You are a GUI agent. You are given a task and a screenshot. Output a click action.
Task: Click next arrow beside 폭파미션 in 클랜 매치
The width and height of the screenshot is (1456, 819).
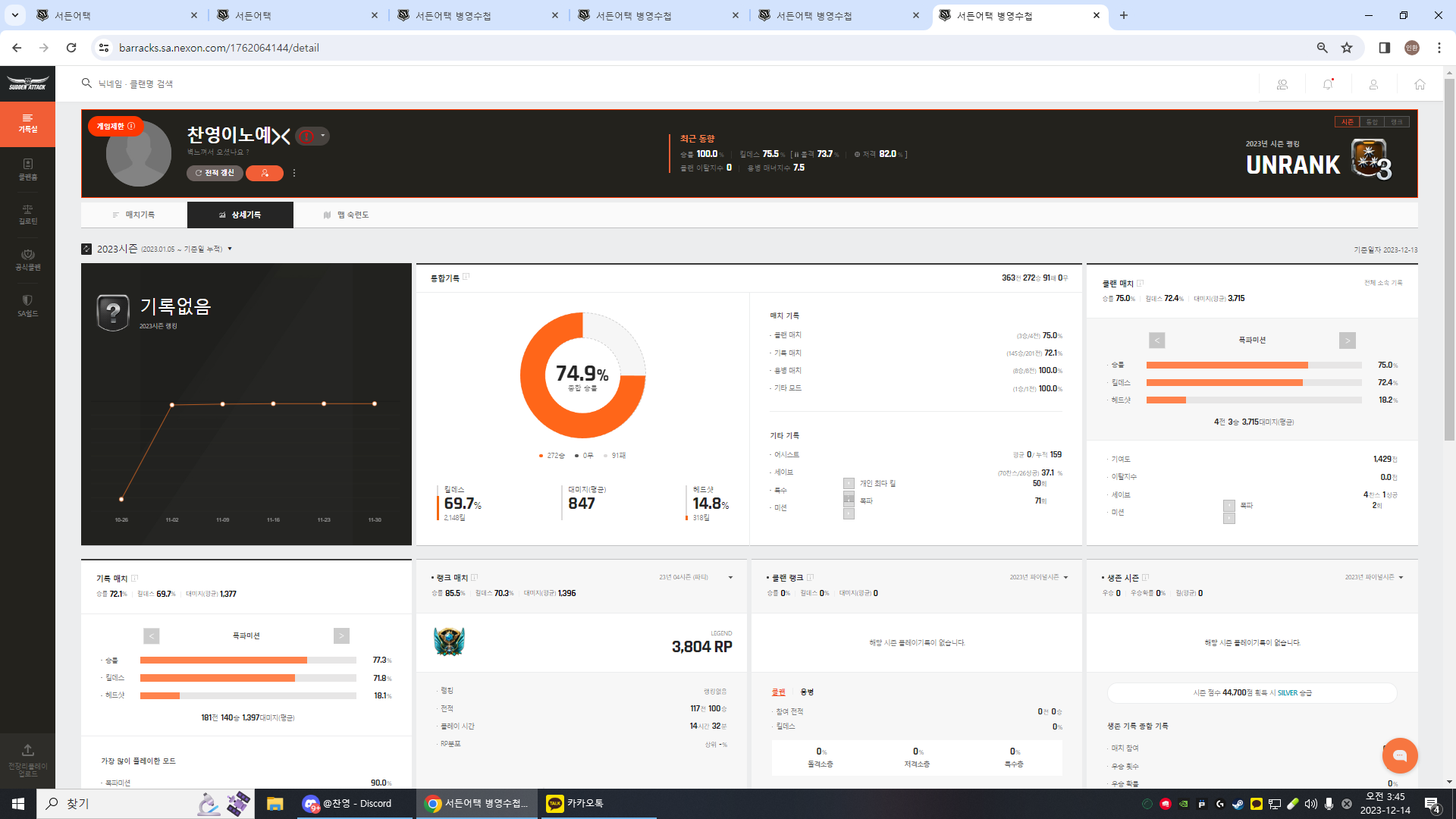(x=1347, y=340)
